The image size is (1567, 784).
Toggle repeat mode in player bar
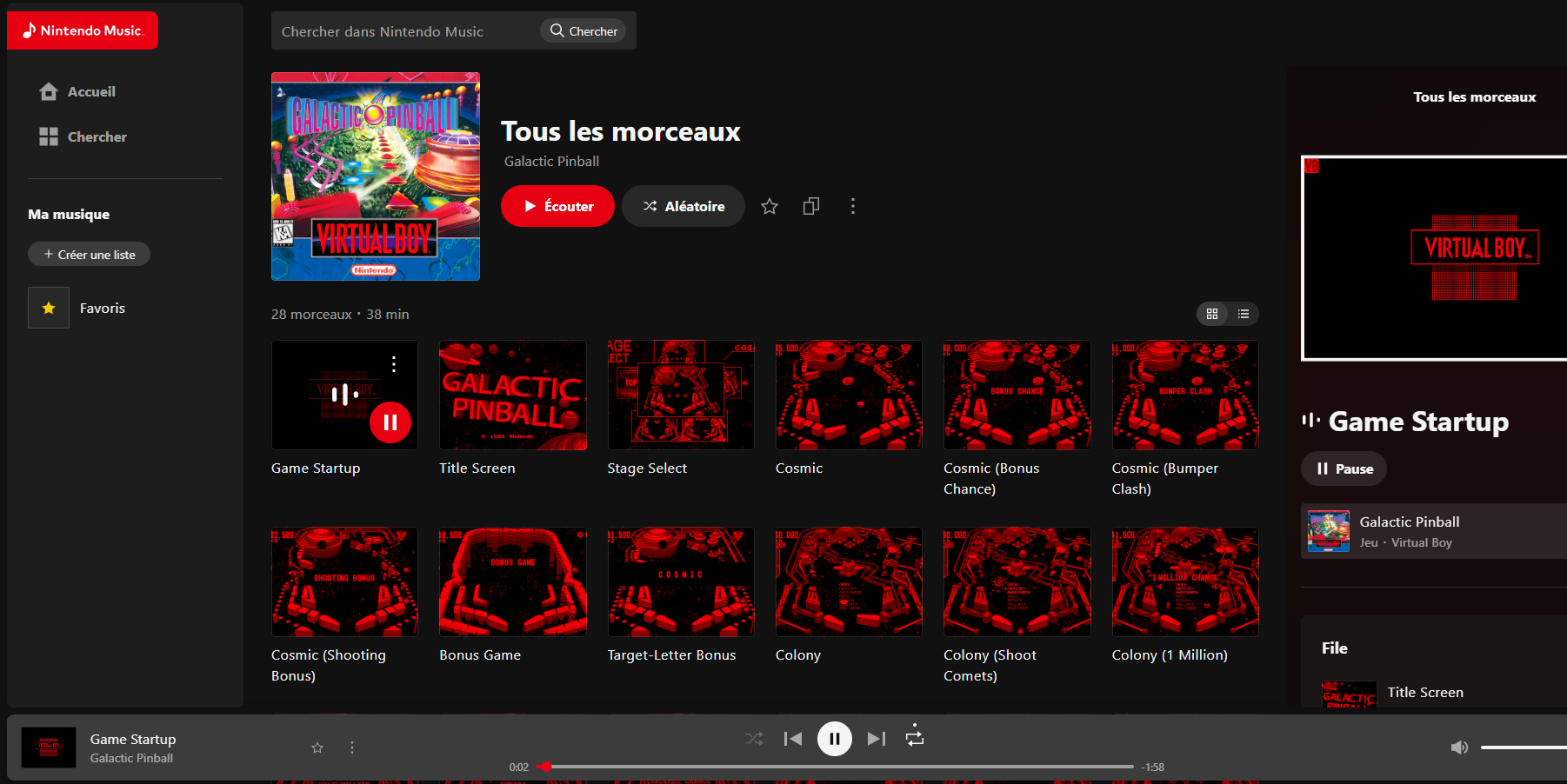[915, 738]
